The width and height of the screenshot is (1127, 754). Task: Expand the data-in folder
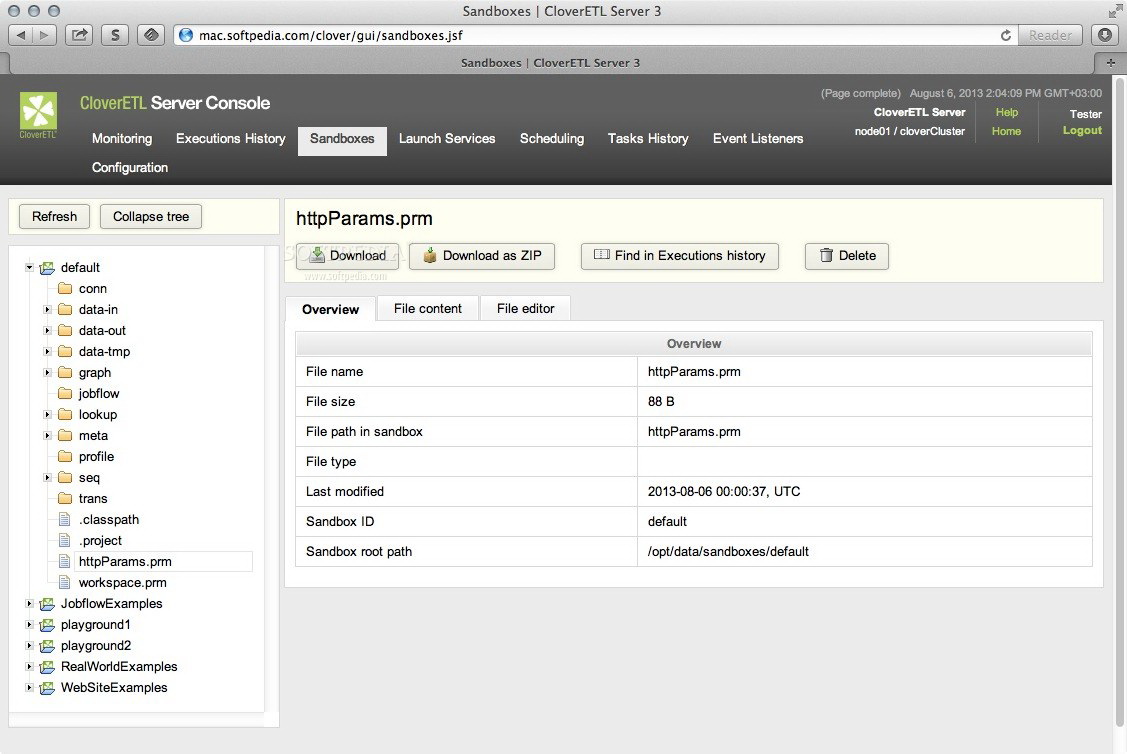point(47,310)
